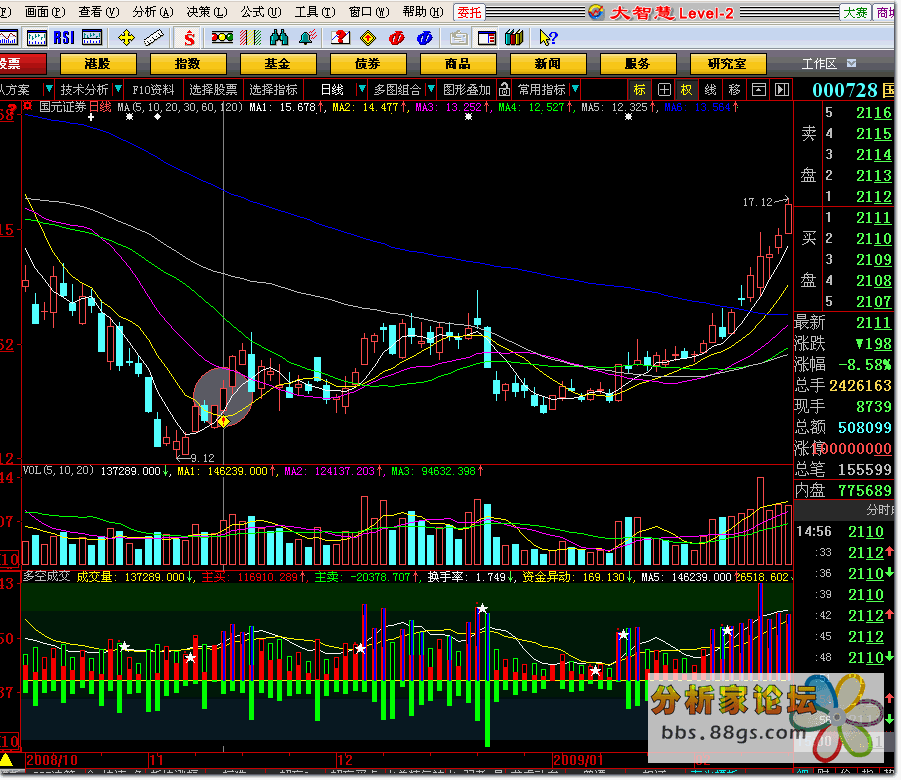Screen dimensions: 901x780
Task: Click the yellow diamond marker icon
Action: pos(368,38)
